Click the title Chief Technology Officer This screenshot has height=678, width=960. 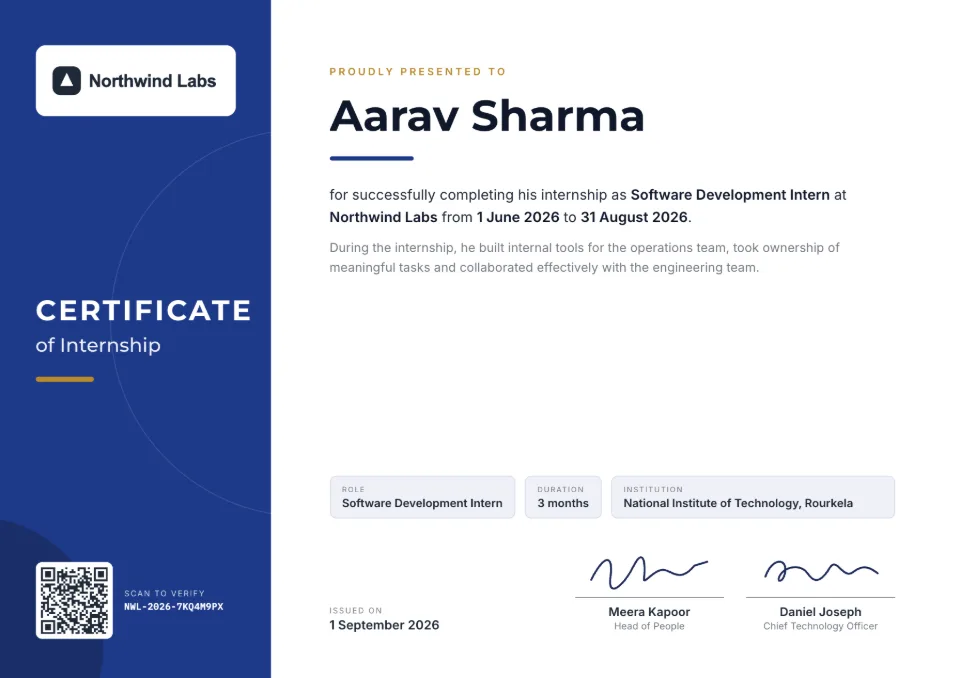click(x=820, y=626)
